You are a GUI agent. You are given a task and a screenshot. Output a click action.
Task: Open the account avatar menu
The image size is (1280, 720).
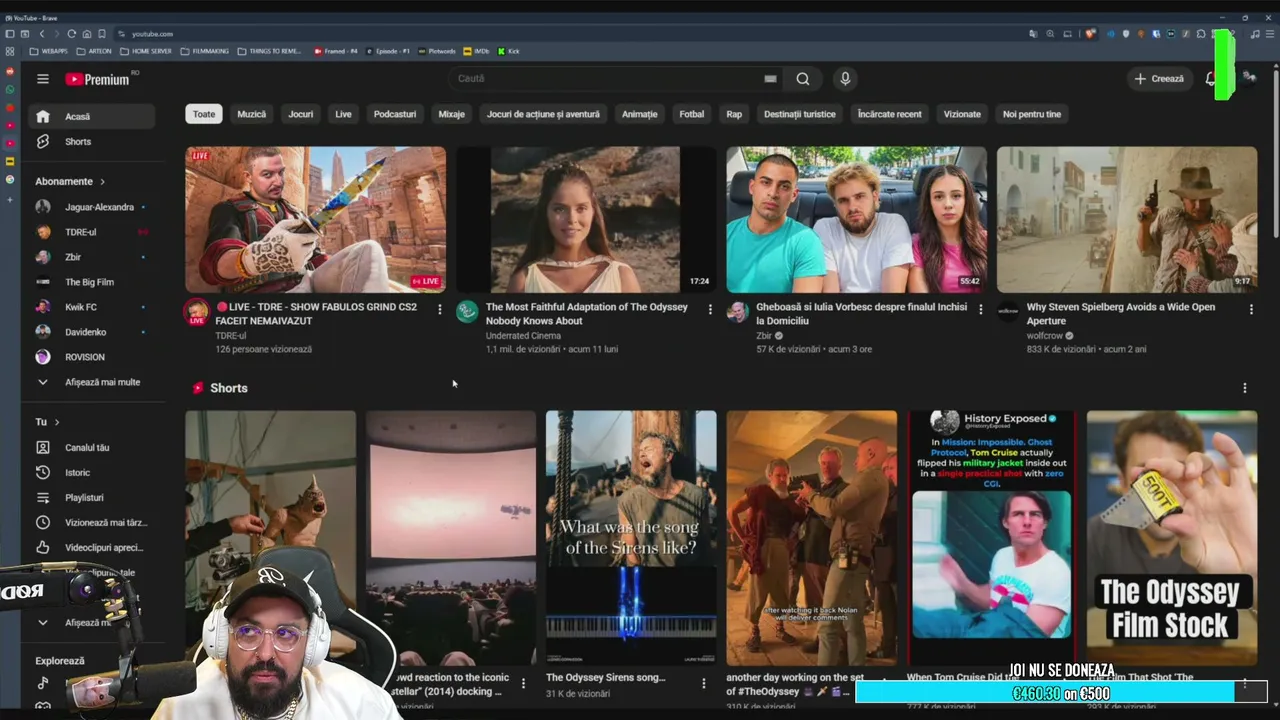click(x=1249, y=78)
